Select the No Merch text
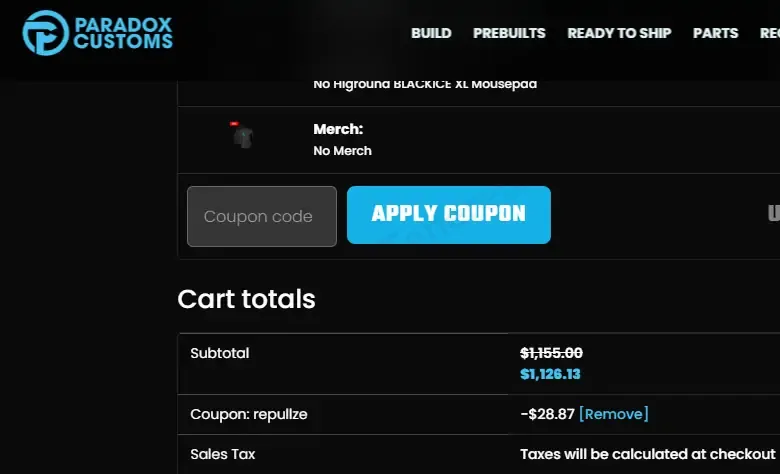 (342, 151)
